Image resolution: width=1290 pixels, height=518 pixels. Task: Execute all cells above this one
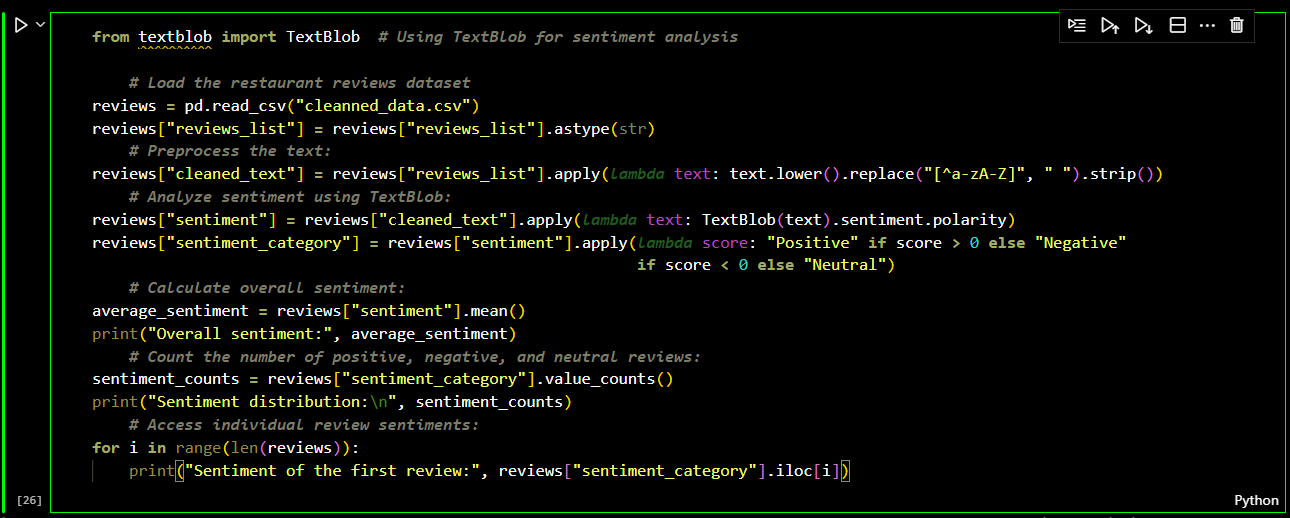click(1110, 26)
